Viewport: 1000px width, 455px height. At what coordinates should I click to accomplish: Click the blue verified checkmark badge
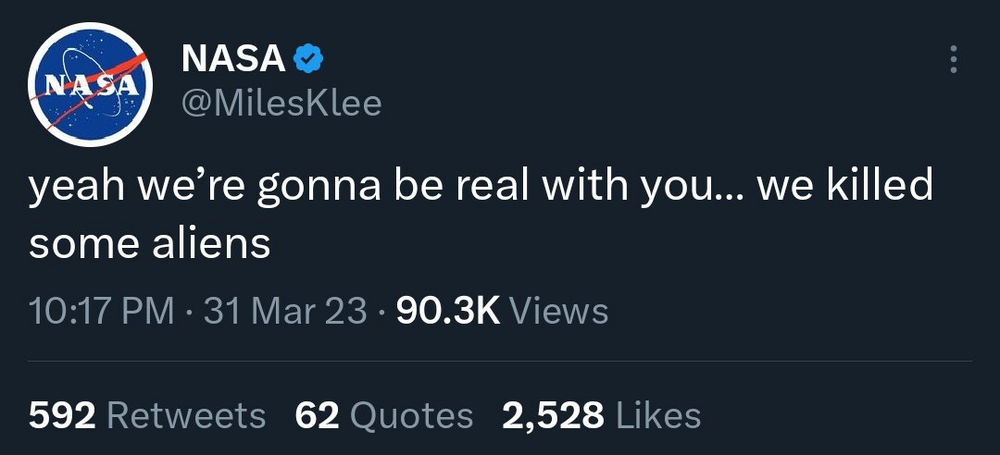[x=310, y=61]
